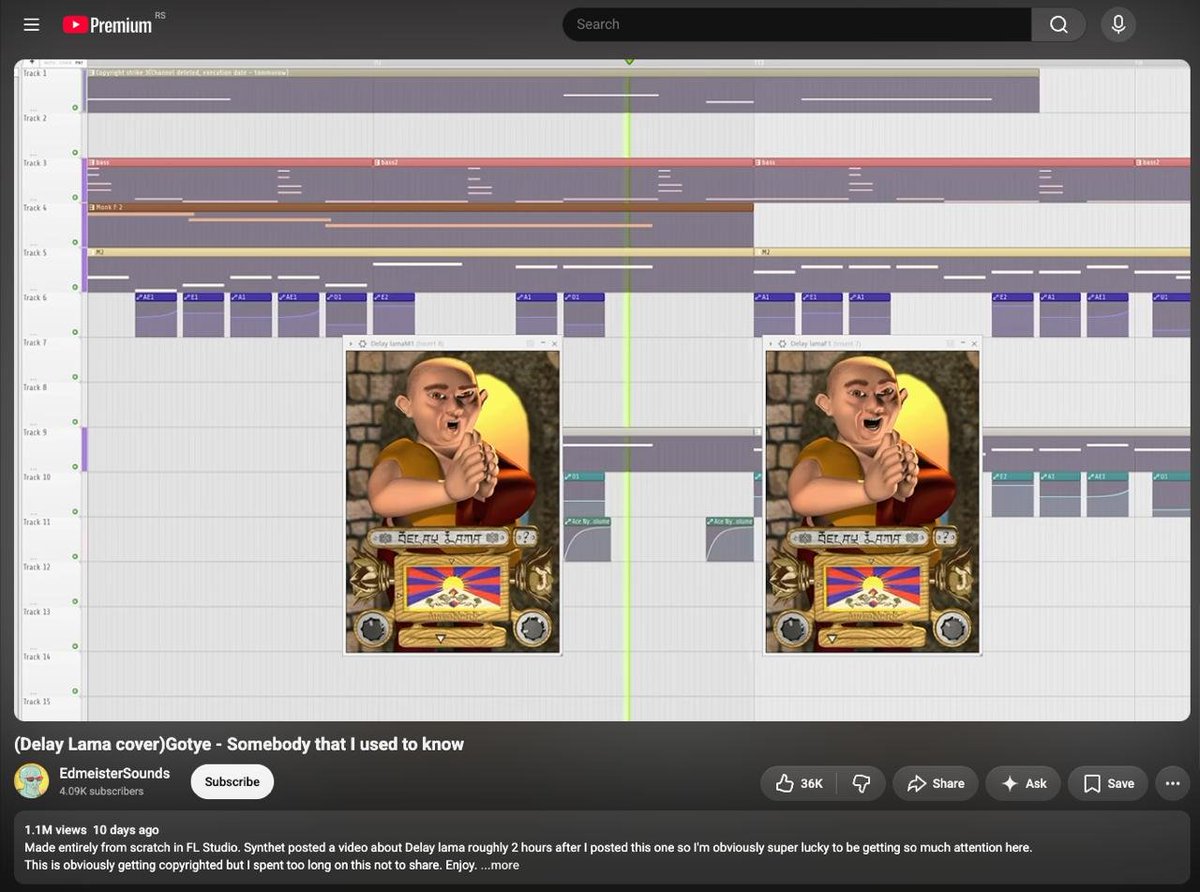Start voice search with the microphone
The height and width of the screenshot is (892, 1200).
[x=1118, y=25]
